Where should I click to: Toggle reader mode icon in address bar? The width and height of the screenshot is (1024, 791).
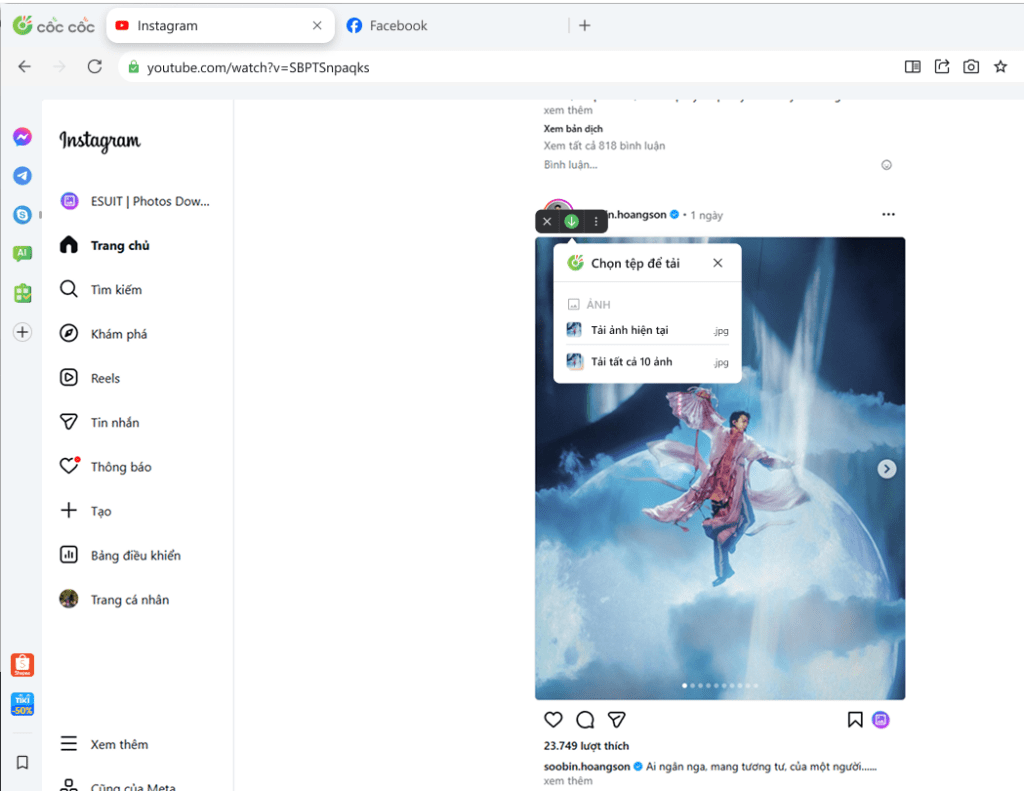[912, 67]
